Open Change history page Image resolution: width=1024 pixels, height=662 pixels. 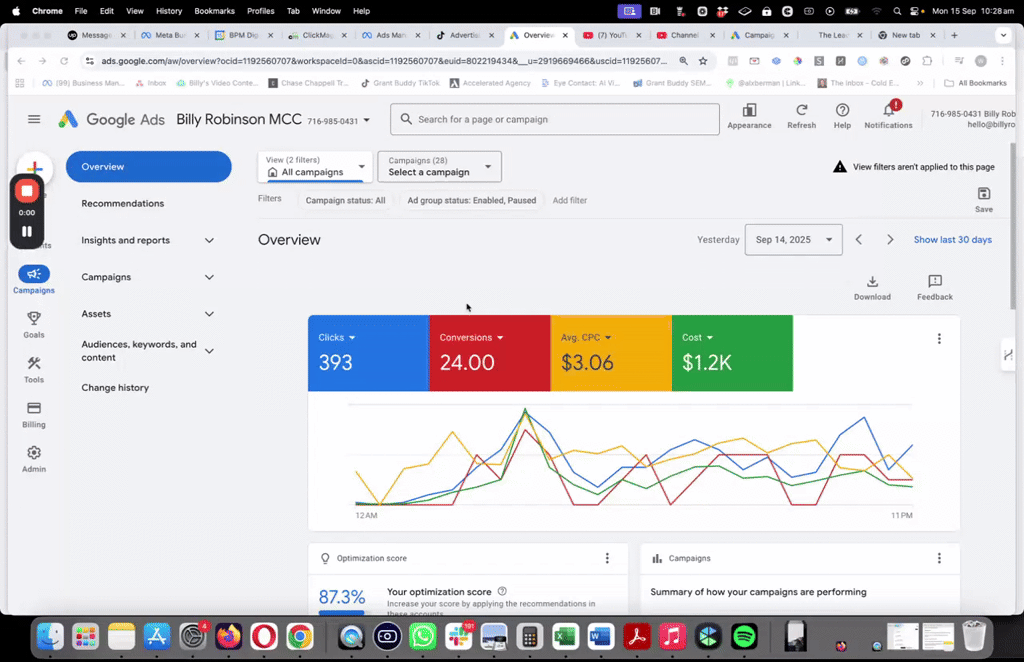pos(115,388)
